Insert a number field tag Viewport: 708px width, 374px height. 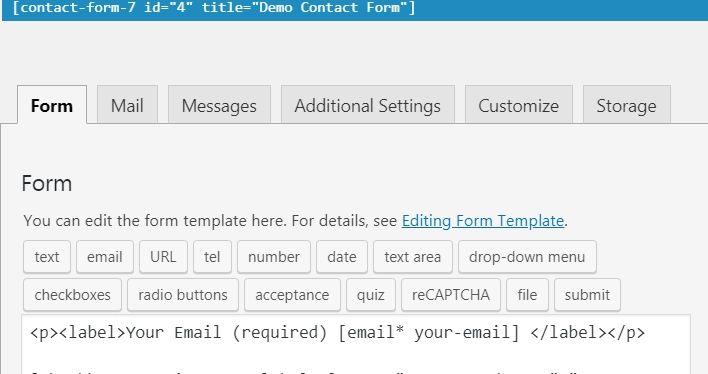point(274,257)
